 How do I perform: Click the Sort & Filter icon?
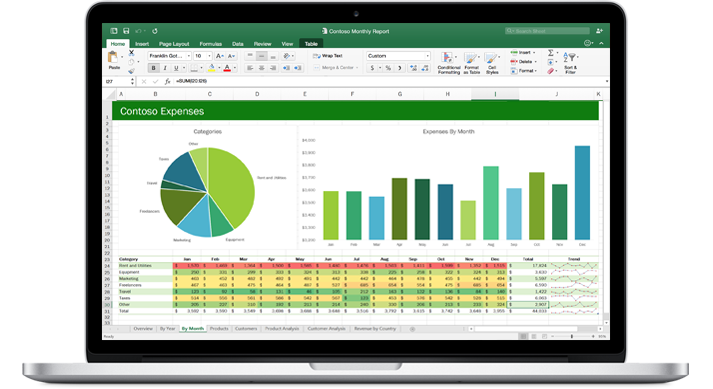click(x=570, y=63)
